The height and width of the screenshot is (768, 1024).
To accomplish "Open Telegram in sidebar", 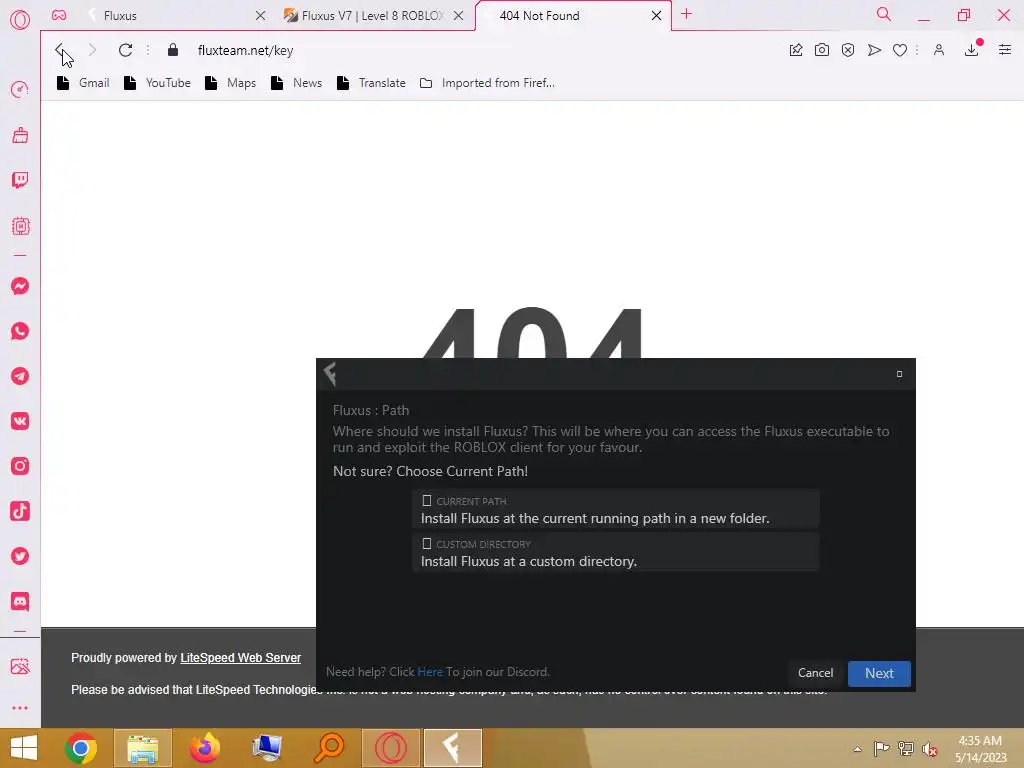I will tap(20, 376).
